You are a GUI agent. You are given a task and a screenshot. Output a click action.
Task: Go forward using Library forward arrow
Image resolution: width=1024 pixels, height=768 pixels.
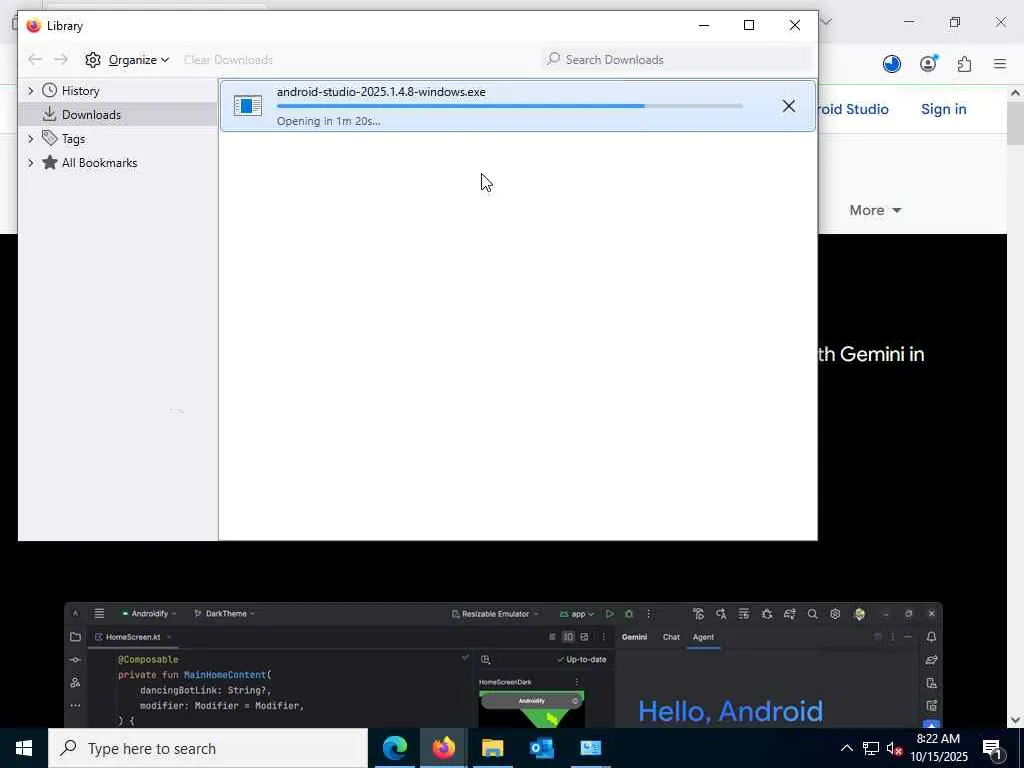60,59
